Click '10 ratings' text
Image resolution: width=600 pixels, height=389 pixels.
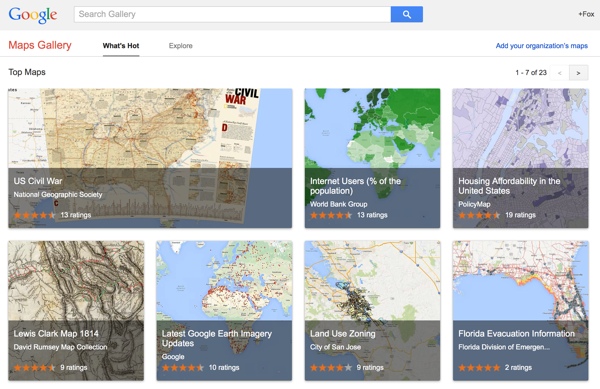[x=224, y=368]
